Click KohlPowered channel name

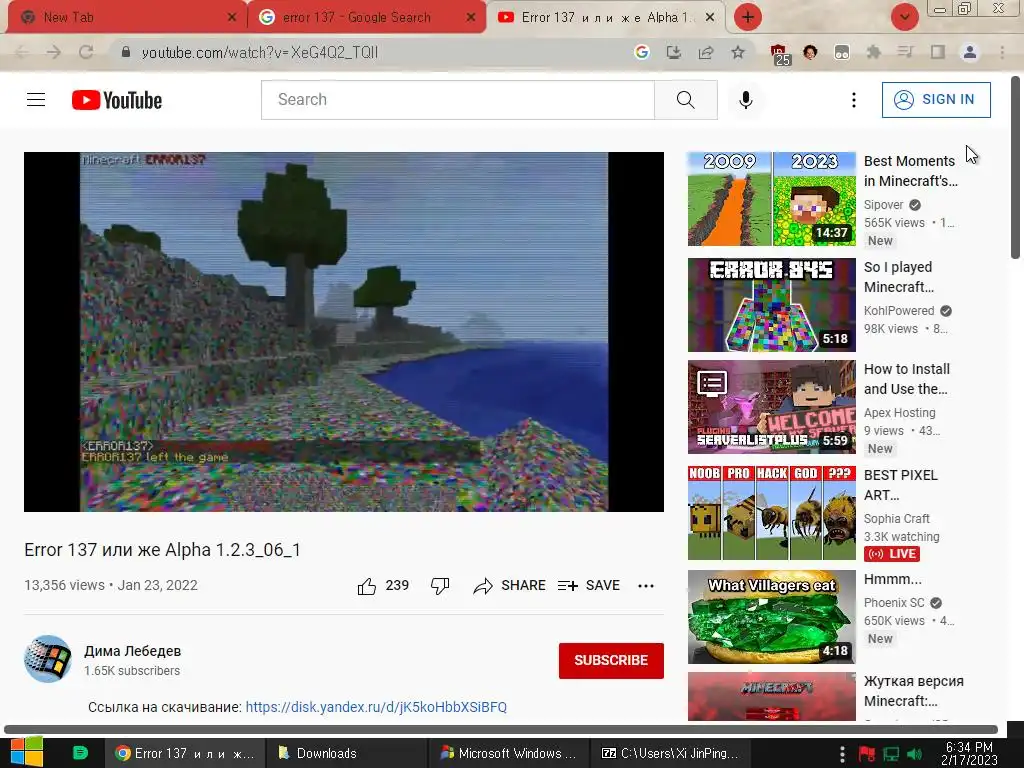click(x=899, y=311)
